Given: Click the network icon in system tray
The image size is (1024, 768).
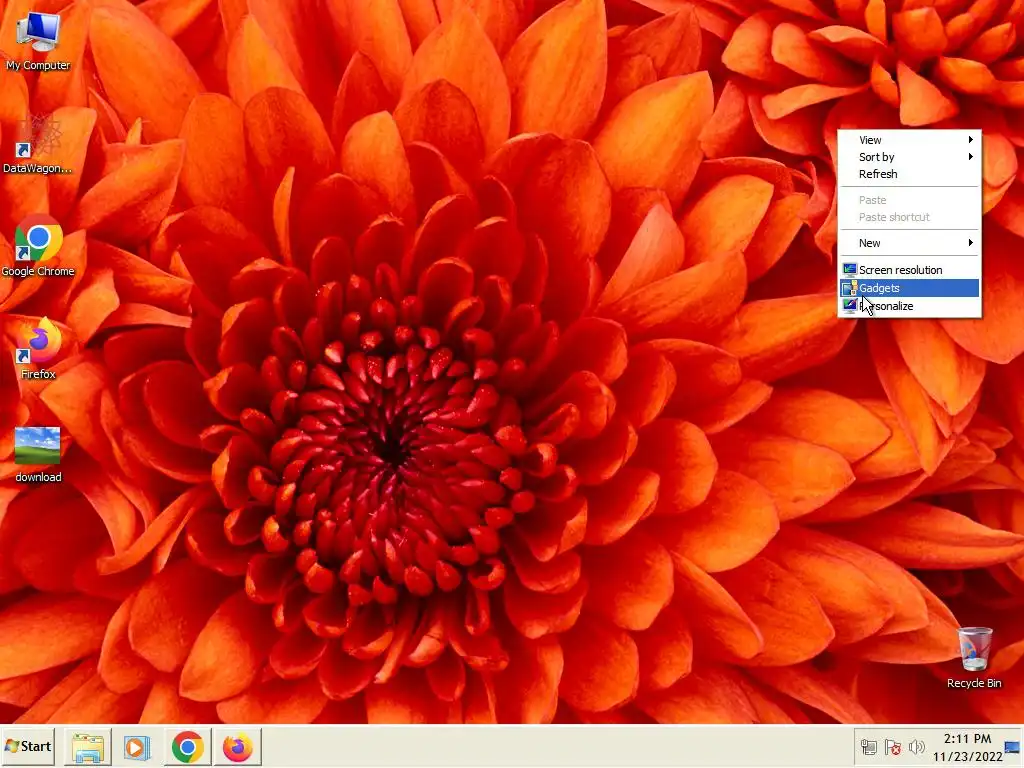Looking at the screenshot, I should coord(869,747).
